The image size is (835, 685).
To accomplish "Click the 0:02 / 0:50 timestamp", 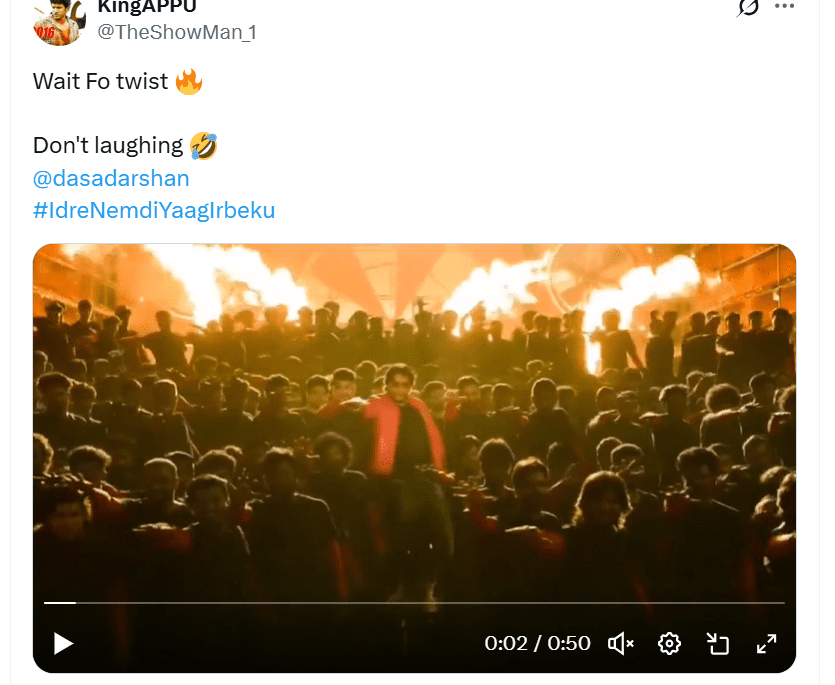I will click(537, 644).
